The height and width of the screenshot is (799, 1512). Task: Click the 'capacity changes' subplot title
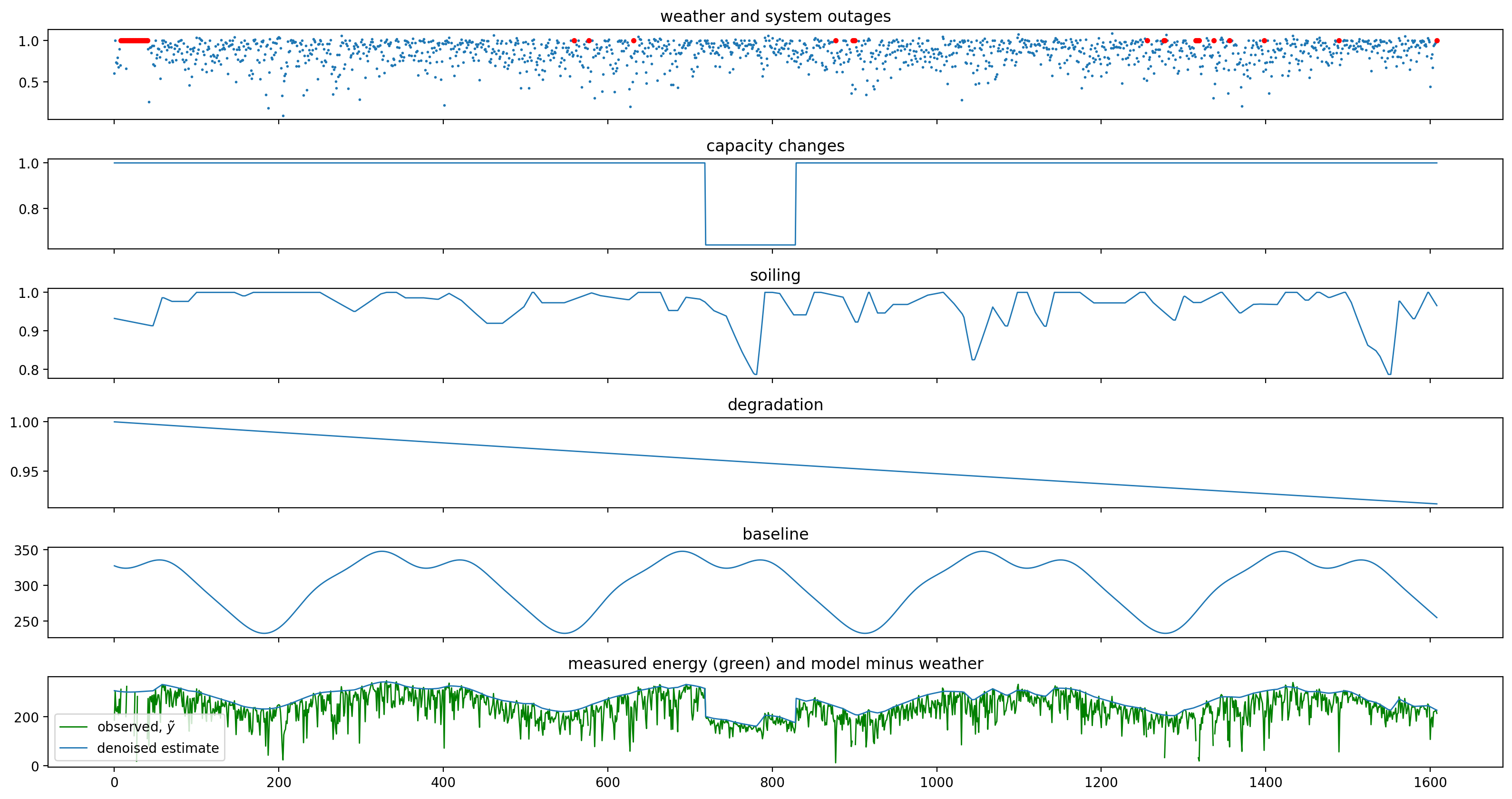775,146
